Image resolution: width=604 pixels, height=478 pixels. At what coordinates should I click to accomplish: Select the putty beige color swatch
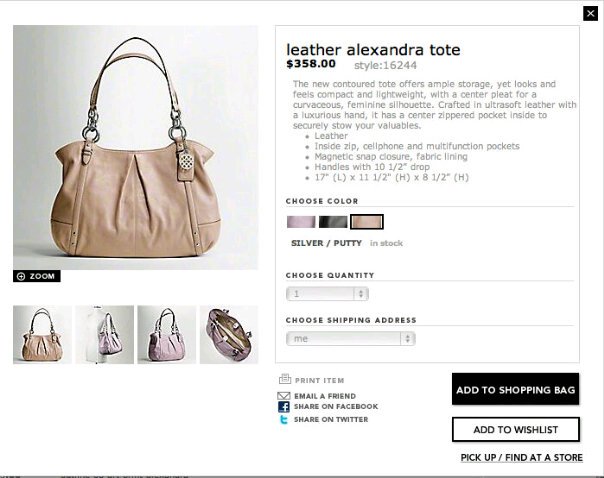pos(367,222)
